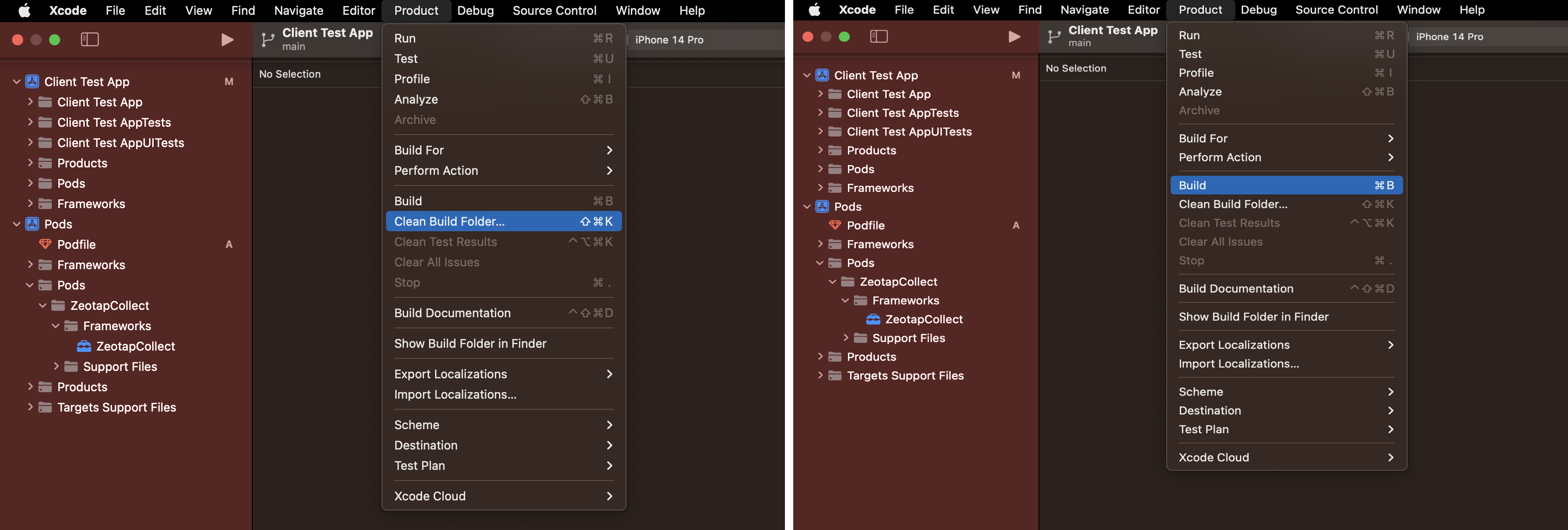Toggle the navigator sidebar icon in left window

(89, 40)
